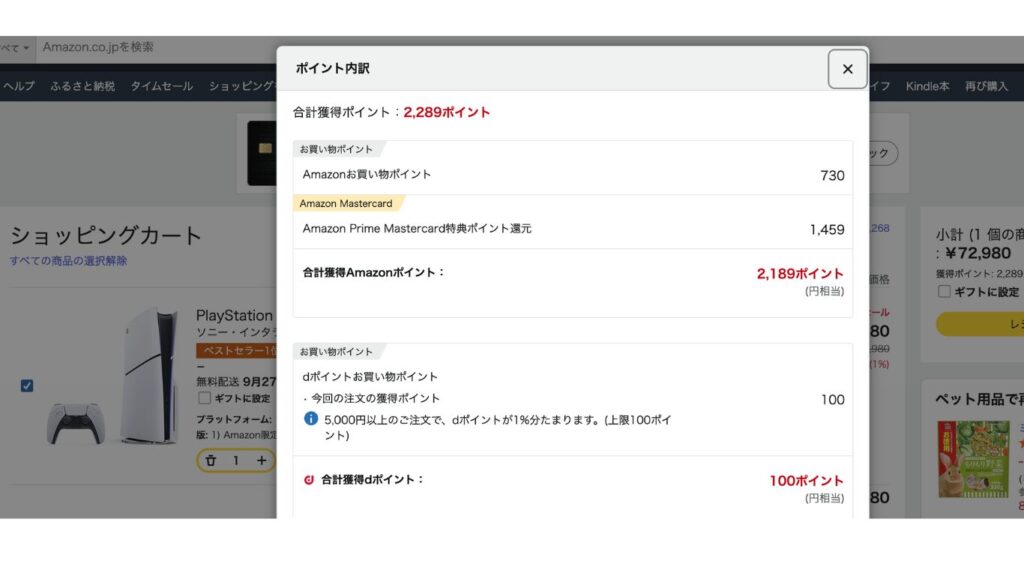Open the PlayStation product title link
Screen dimensions: 1024x576
235,315
